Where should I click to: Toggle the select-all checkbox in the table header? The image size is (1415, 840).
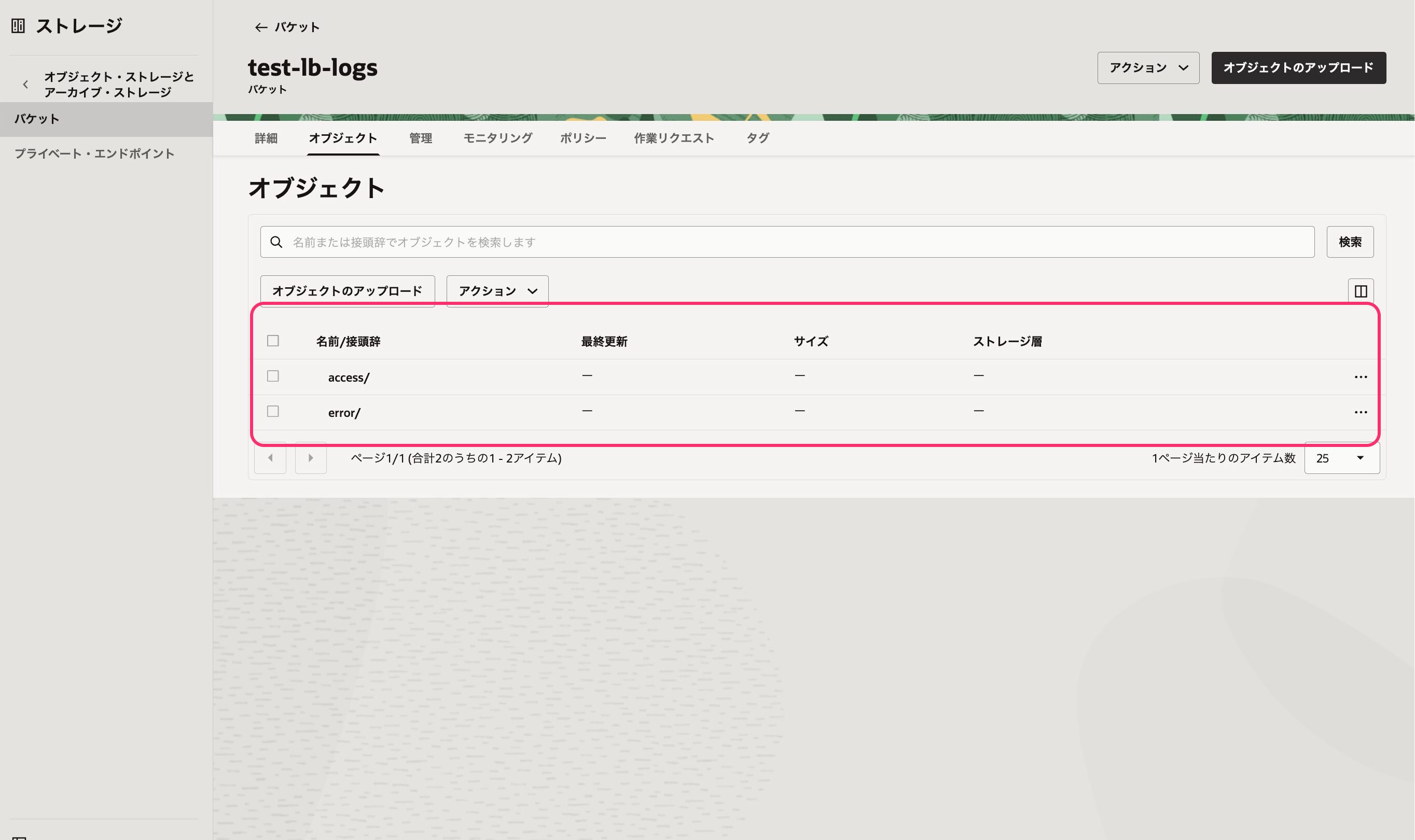pos(273,341)
